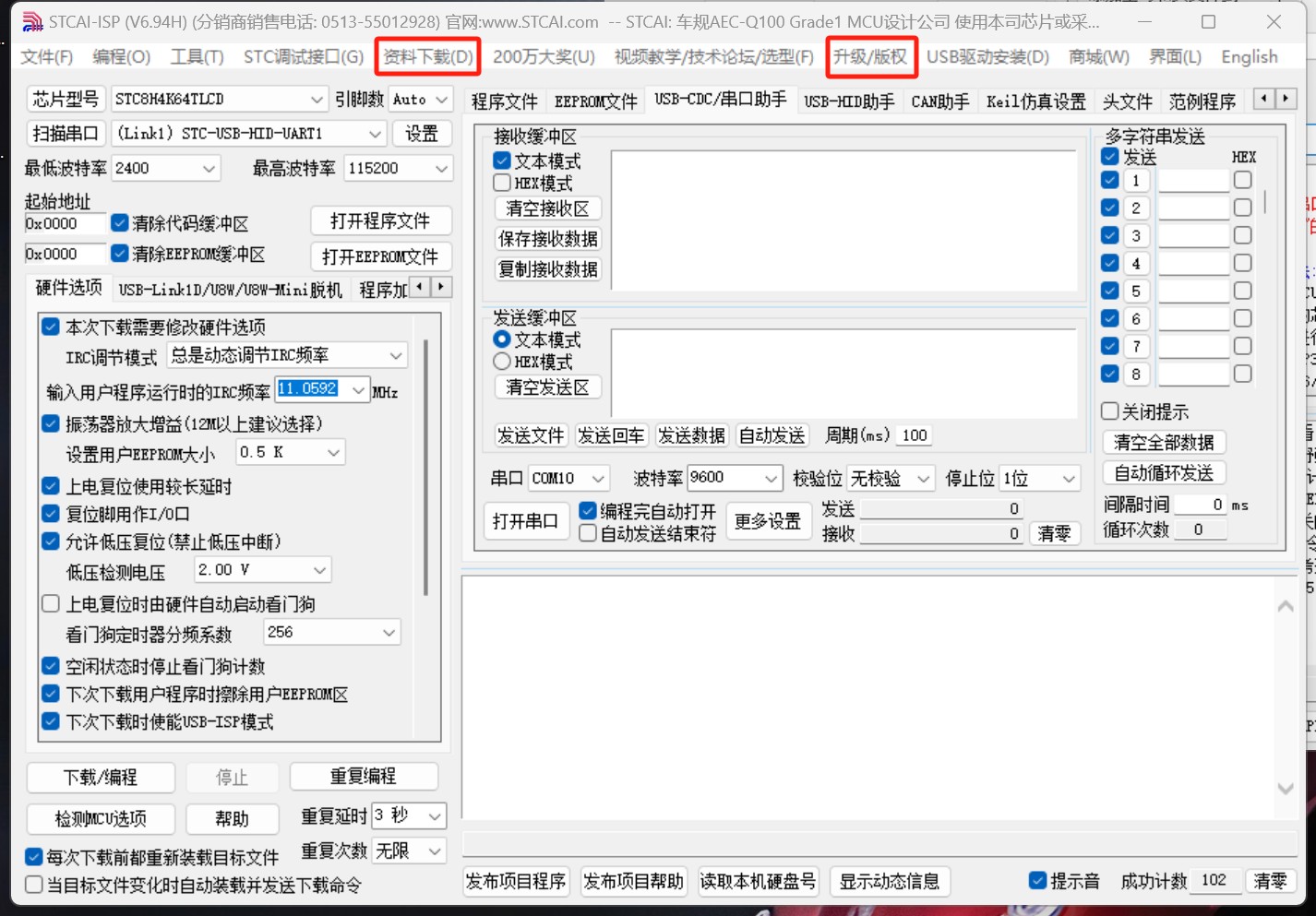
Task: Click the scroll-up arrow of the log output area
Action: tap(1285, 606)
